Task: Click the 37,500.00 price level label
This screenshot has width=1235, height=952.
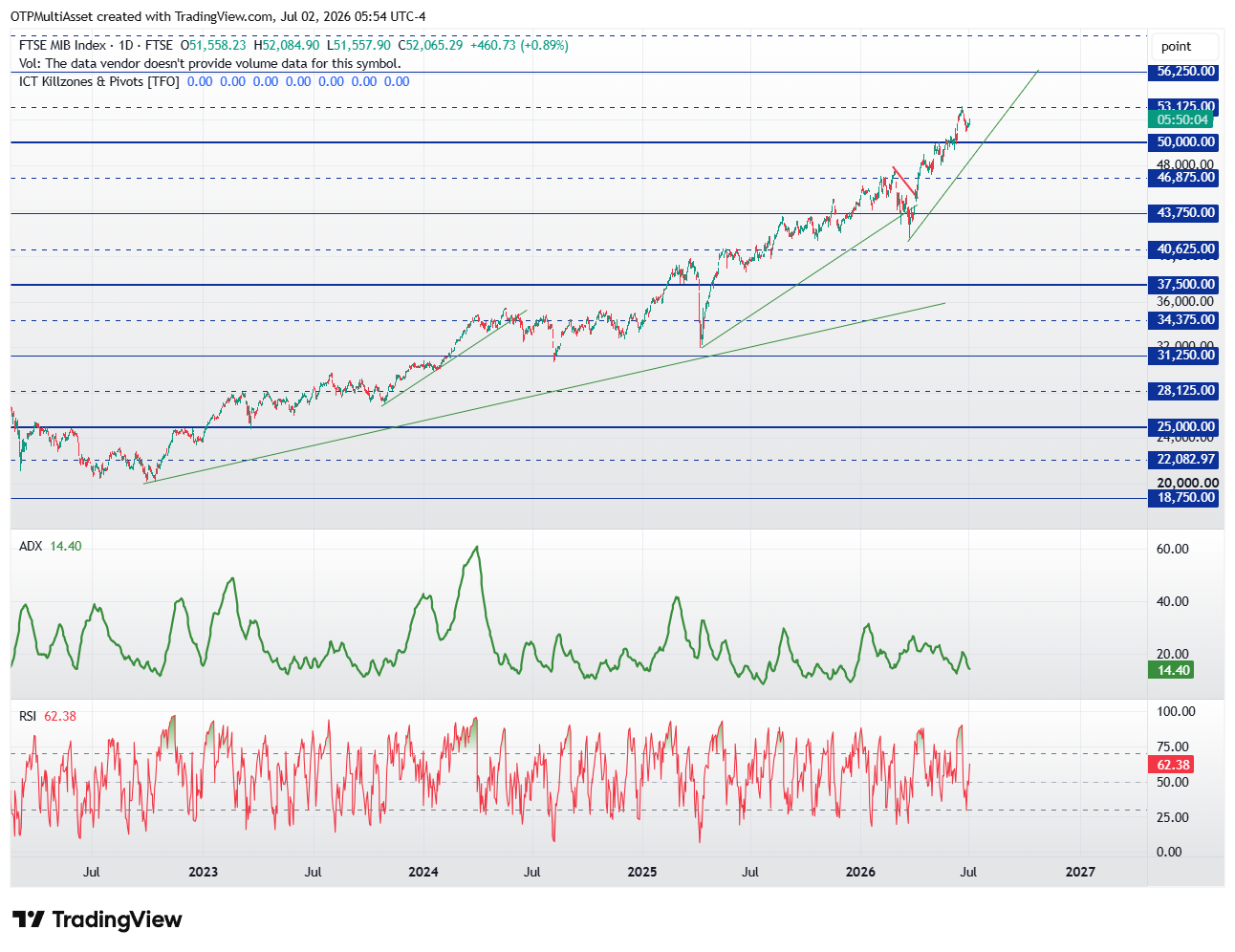Action: point(1185,285)
